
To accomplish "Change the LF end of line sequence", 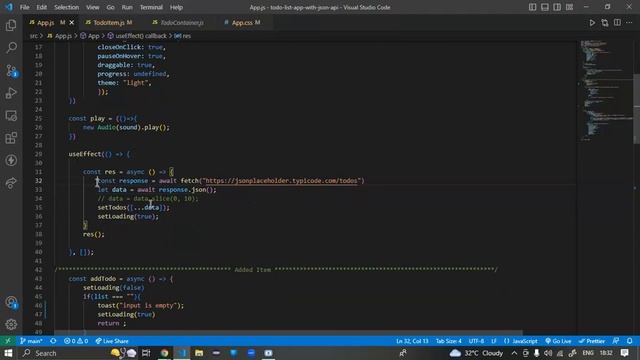I will pos(494,341).
